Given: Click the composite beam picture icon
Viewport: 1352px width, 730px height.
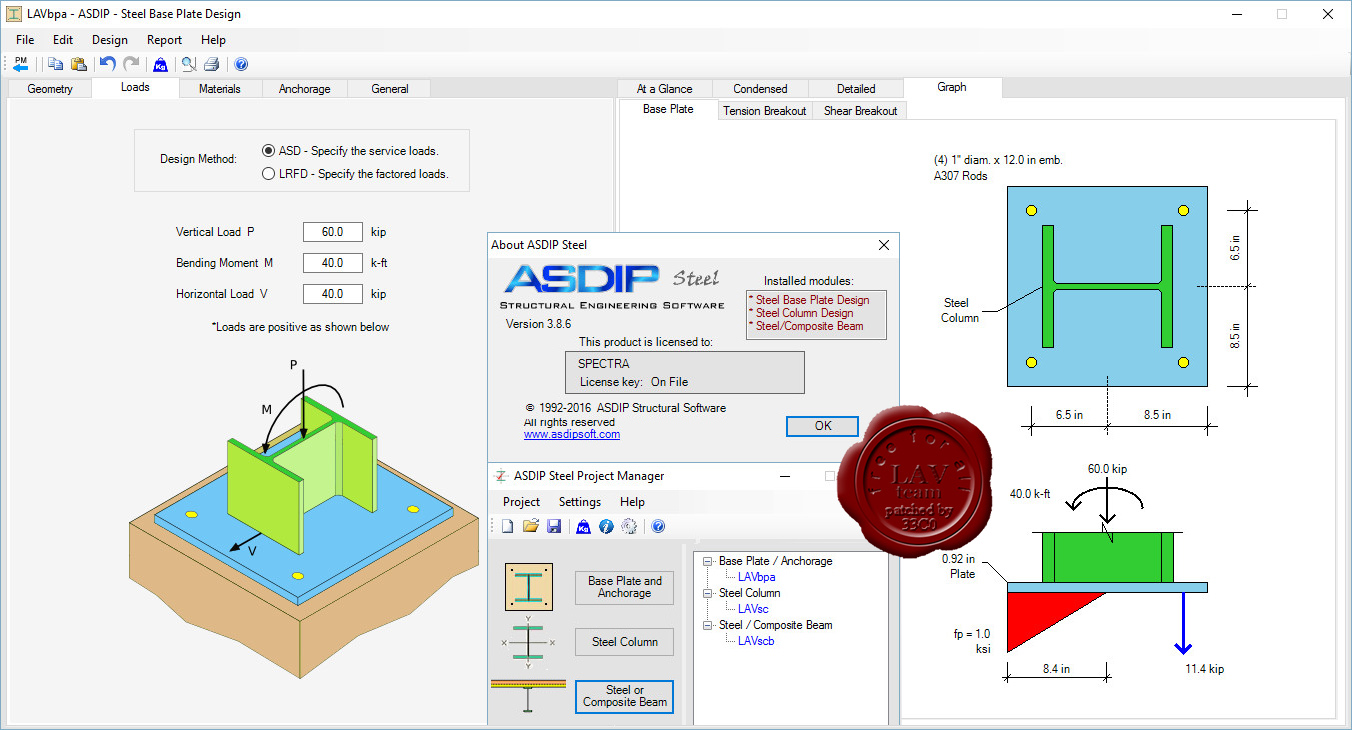Looking at the screenshot, I should 528,697.
